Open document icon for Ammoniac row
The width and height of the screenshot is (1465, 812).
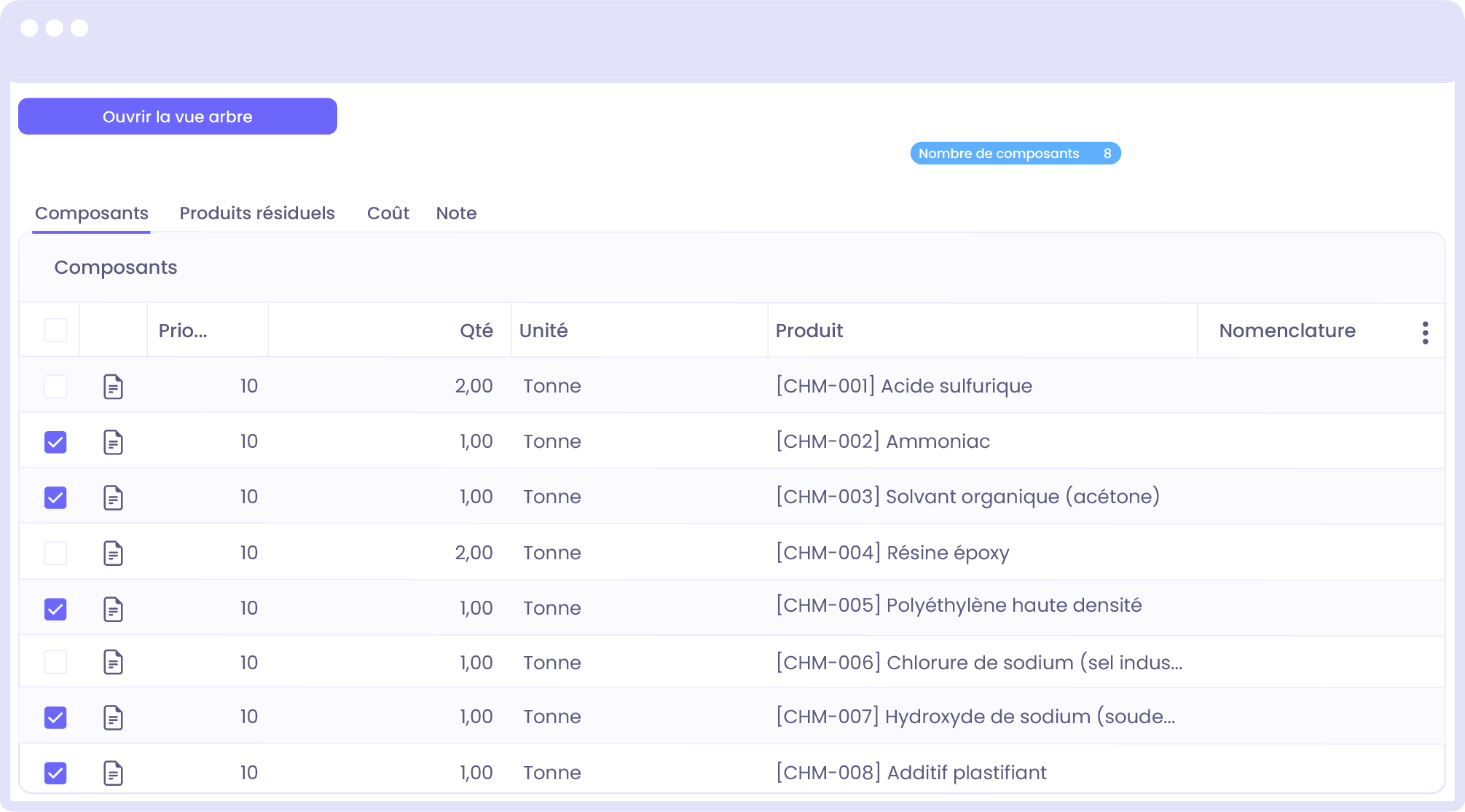click(x=113, y=442)
